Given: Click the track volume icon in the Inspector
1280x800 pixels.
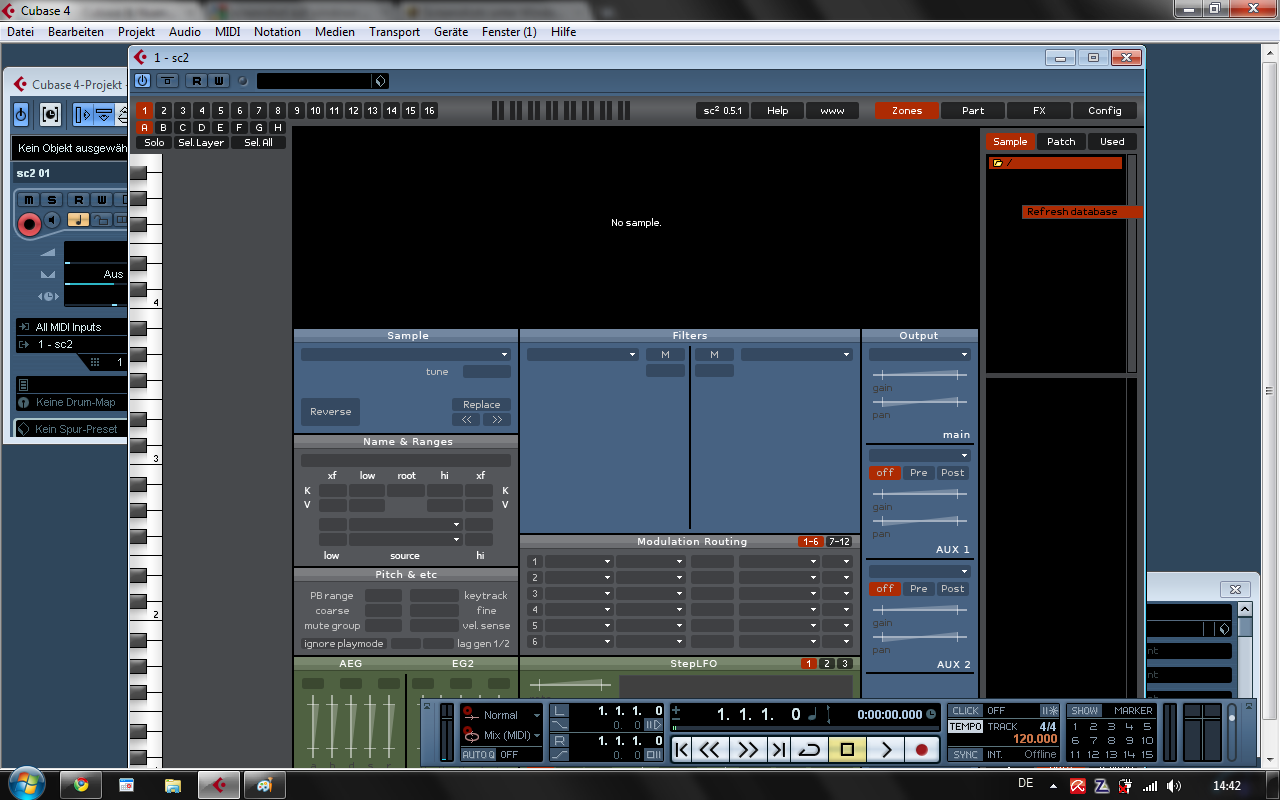Looking at the screenshot, I should 47,253.
